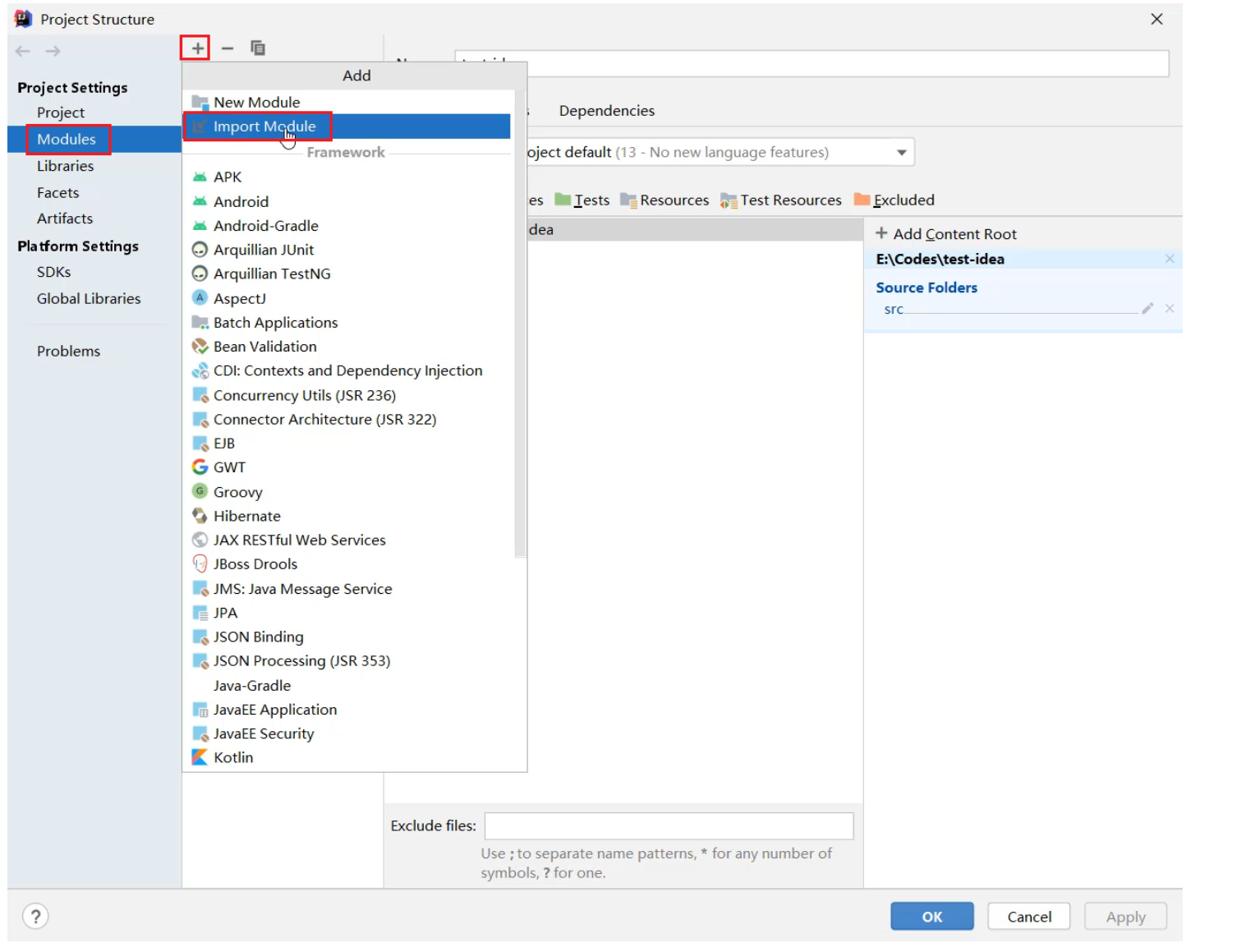Viewport: 1255px width, 952px height.
Task: Click the JBoss Drools icon
Action: pos(200,564)
